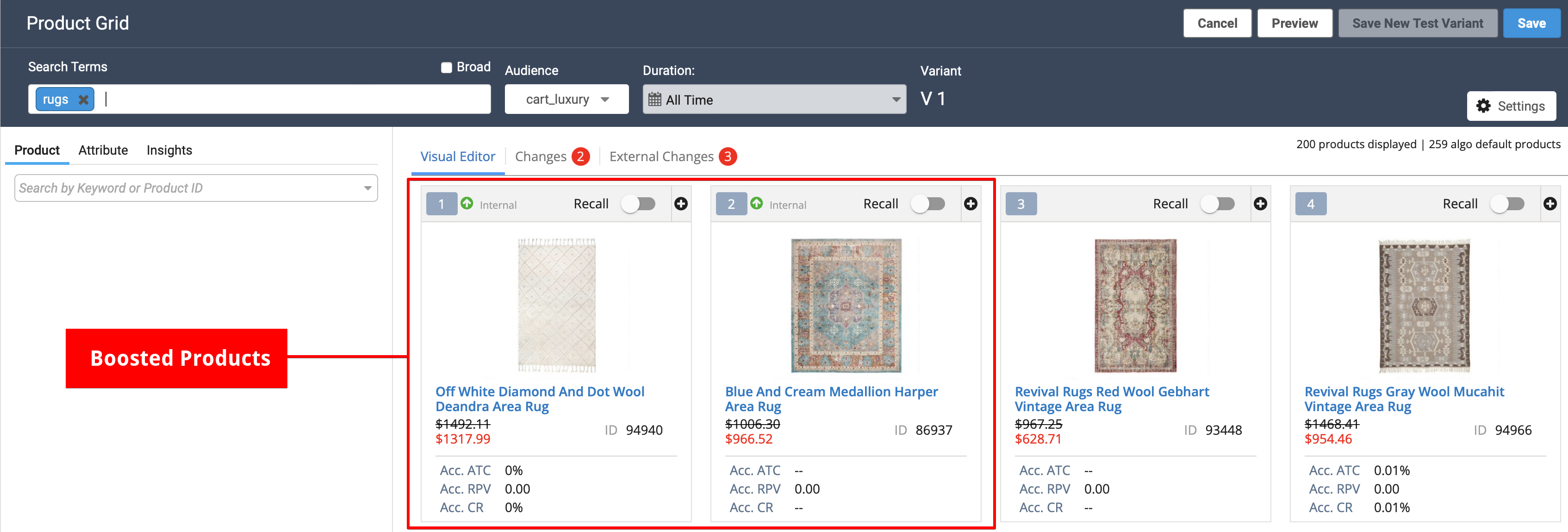Click the Save New Test Variant button
The image size is (1568, 532).
(1417, 23)
